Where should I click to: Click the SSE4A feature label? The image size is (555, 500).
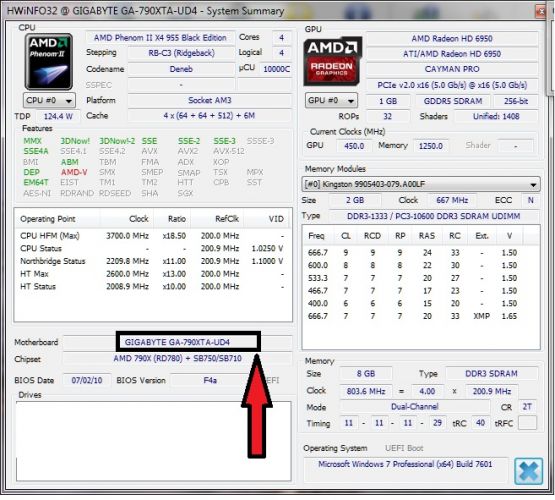pos(36,151)
